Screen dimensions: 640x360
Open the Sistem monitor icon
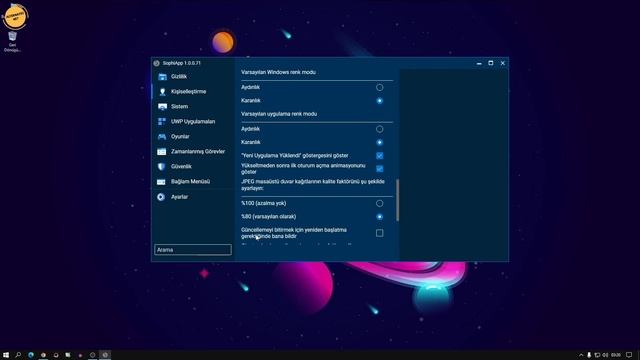(162, 107)
